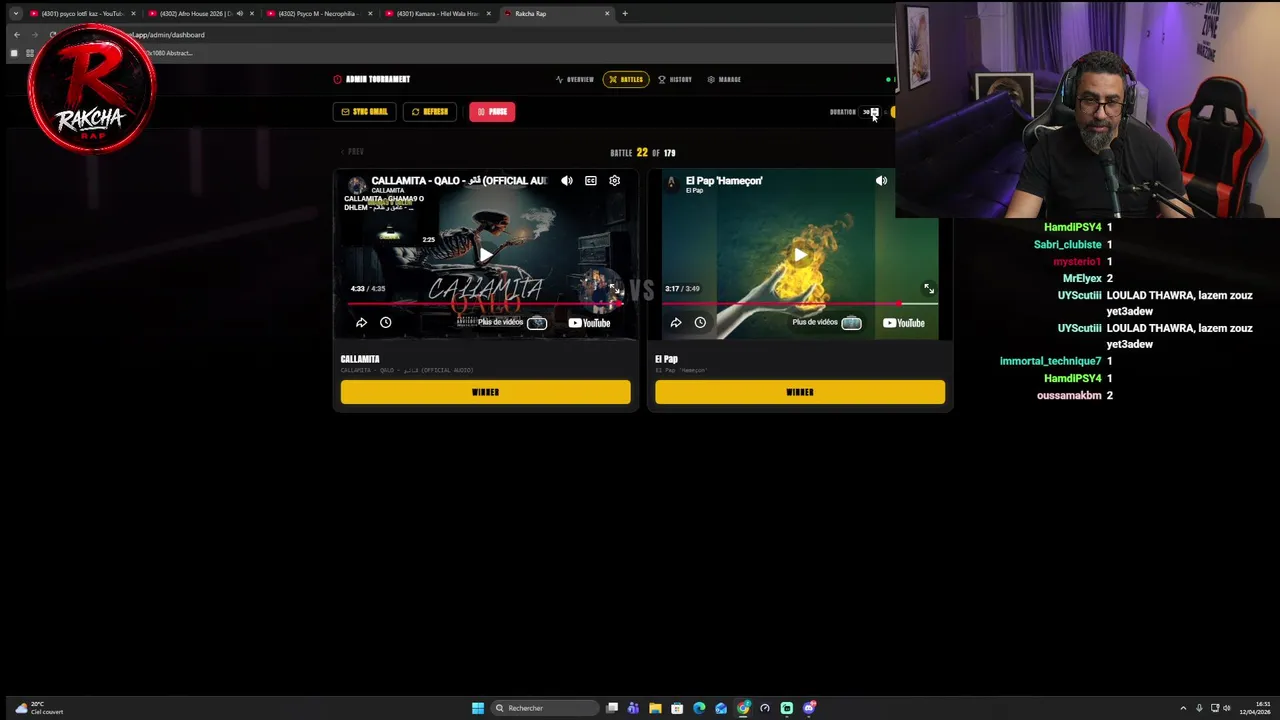Viewport: 1280px width, 720px height.
Task: Declare El Pap as the winner
Action: click(800, 392)
